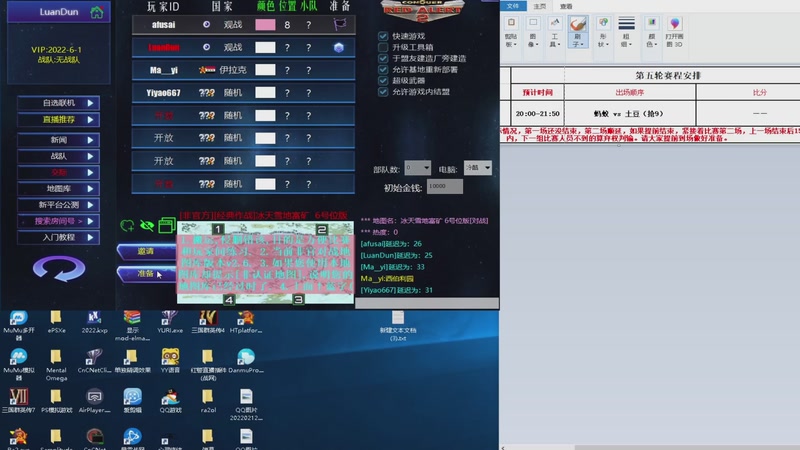Switch to Paint's 查看 tab
Screen dimensions: 800x450
pyautogui.click(x=566, y=6)
